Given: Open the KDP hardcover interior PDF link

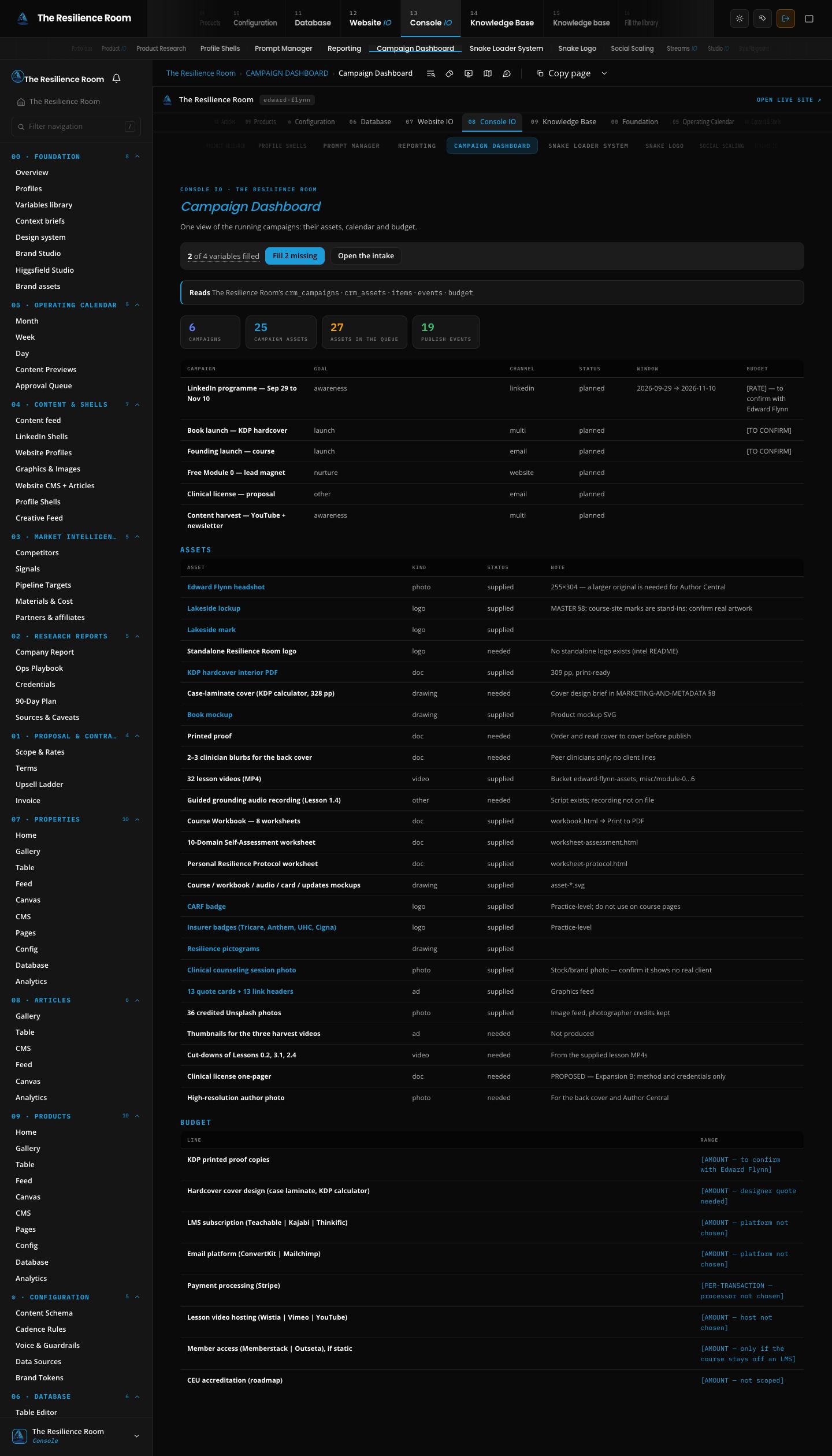Looking at the screenshot, I should coord(232,673).
